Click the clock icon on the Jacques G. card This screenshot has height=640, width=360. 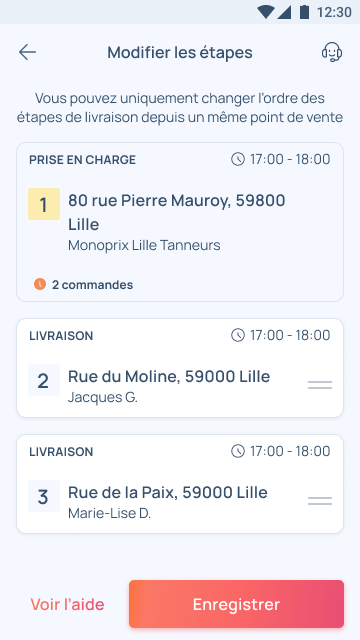pyautogui.click(x=238, y=336)
